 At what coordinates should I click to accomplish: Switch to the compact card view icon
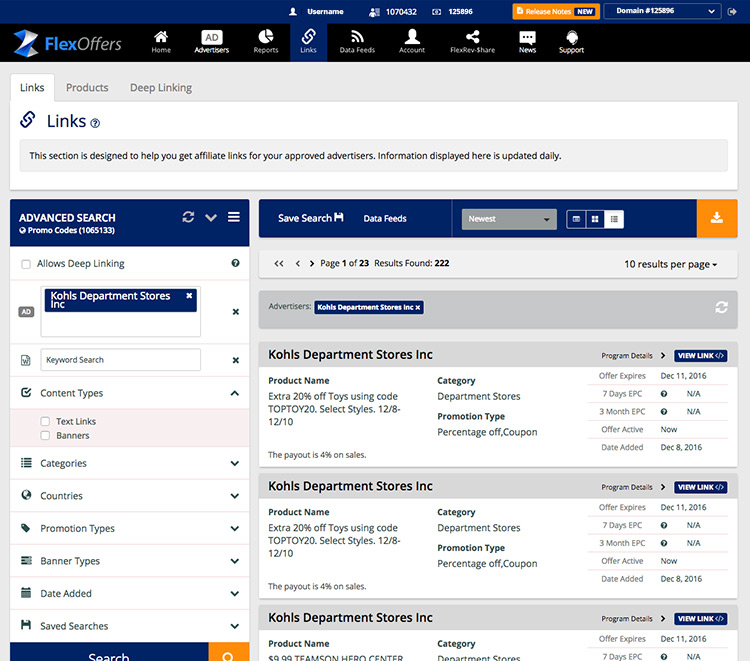pyautogui.click(x=576, y=219)
